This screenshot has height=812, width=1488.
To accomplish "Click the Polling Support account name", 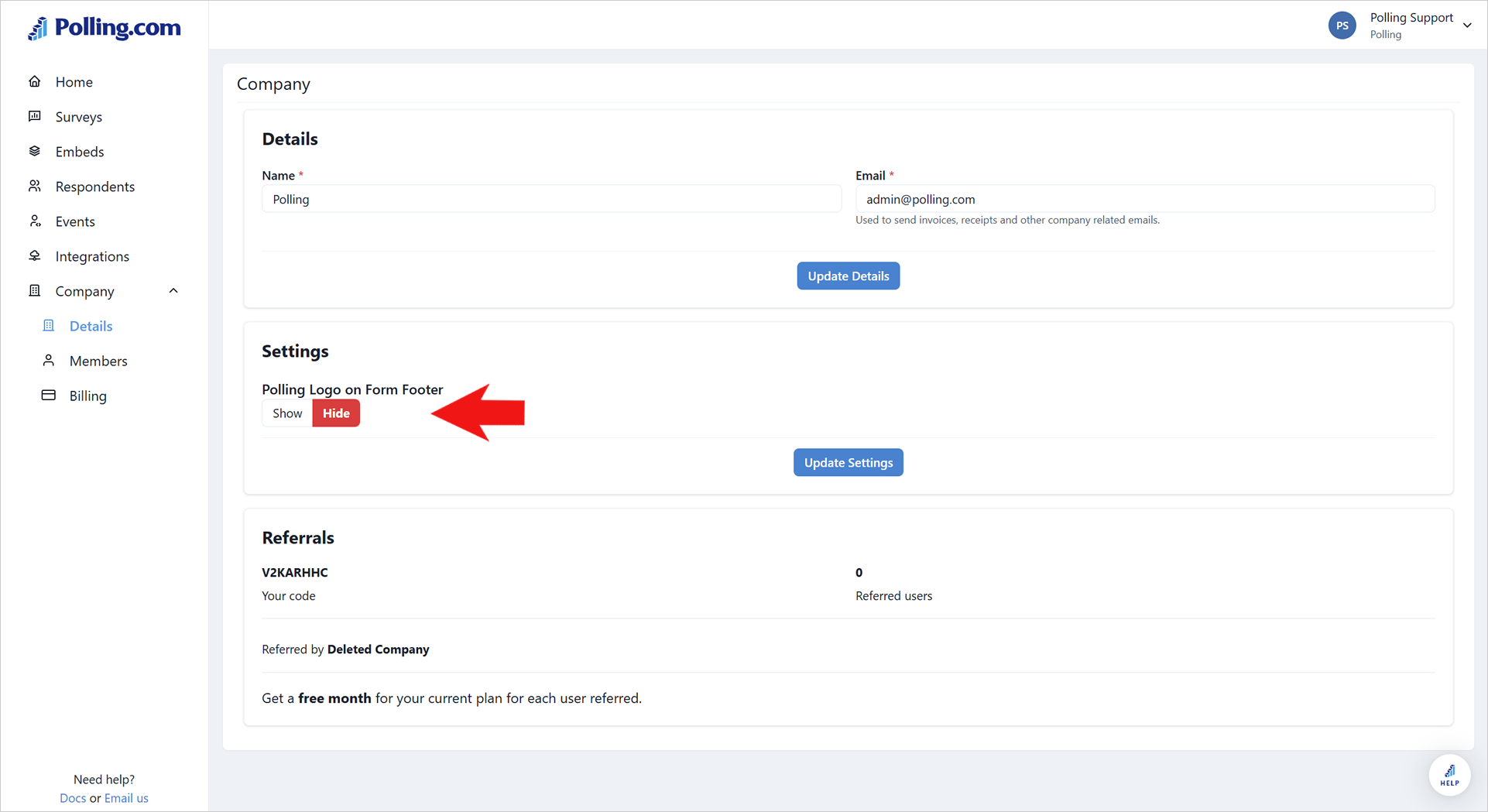I will pyautogui.click(x=1411, y=18).
